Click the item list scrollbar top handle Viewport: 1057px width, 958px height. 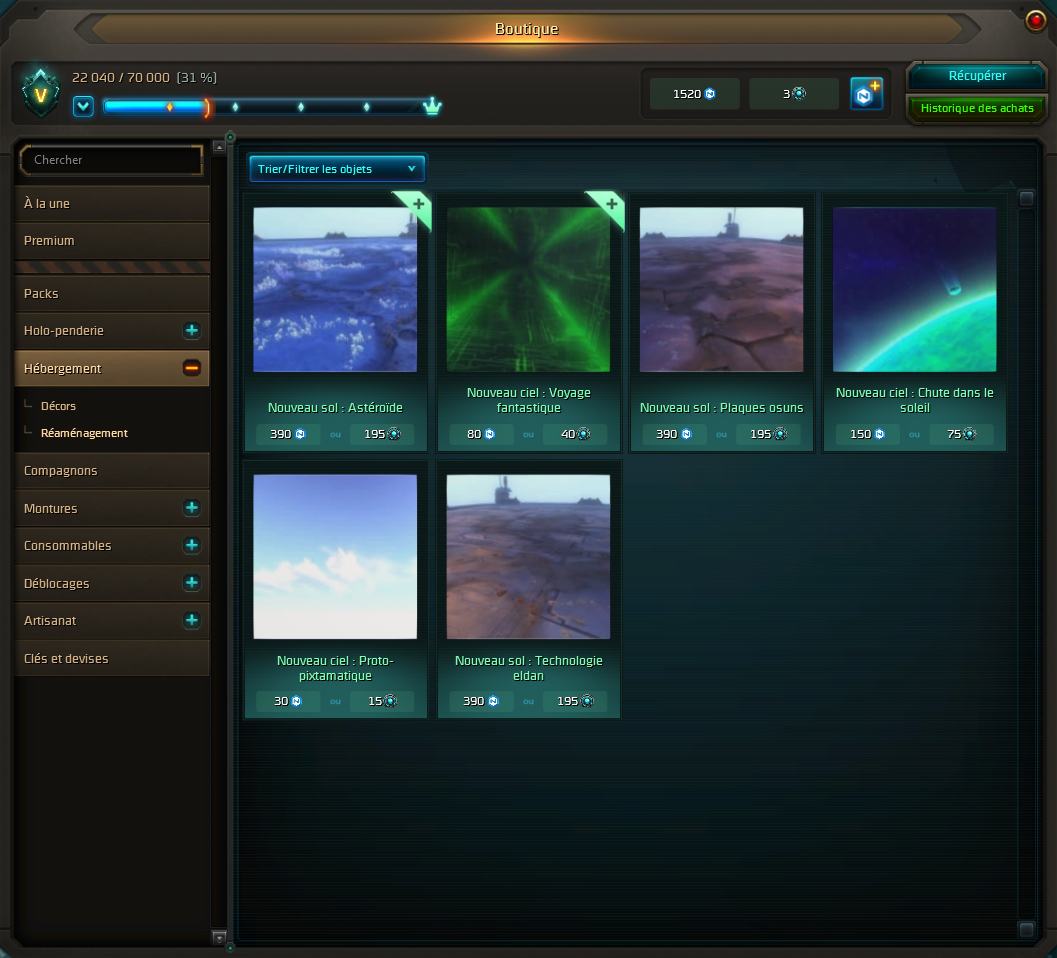click(x=1026, y=198)
